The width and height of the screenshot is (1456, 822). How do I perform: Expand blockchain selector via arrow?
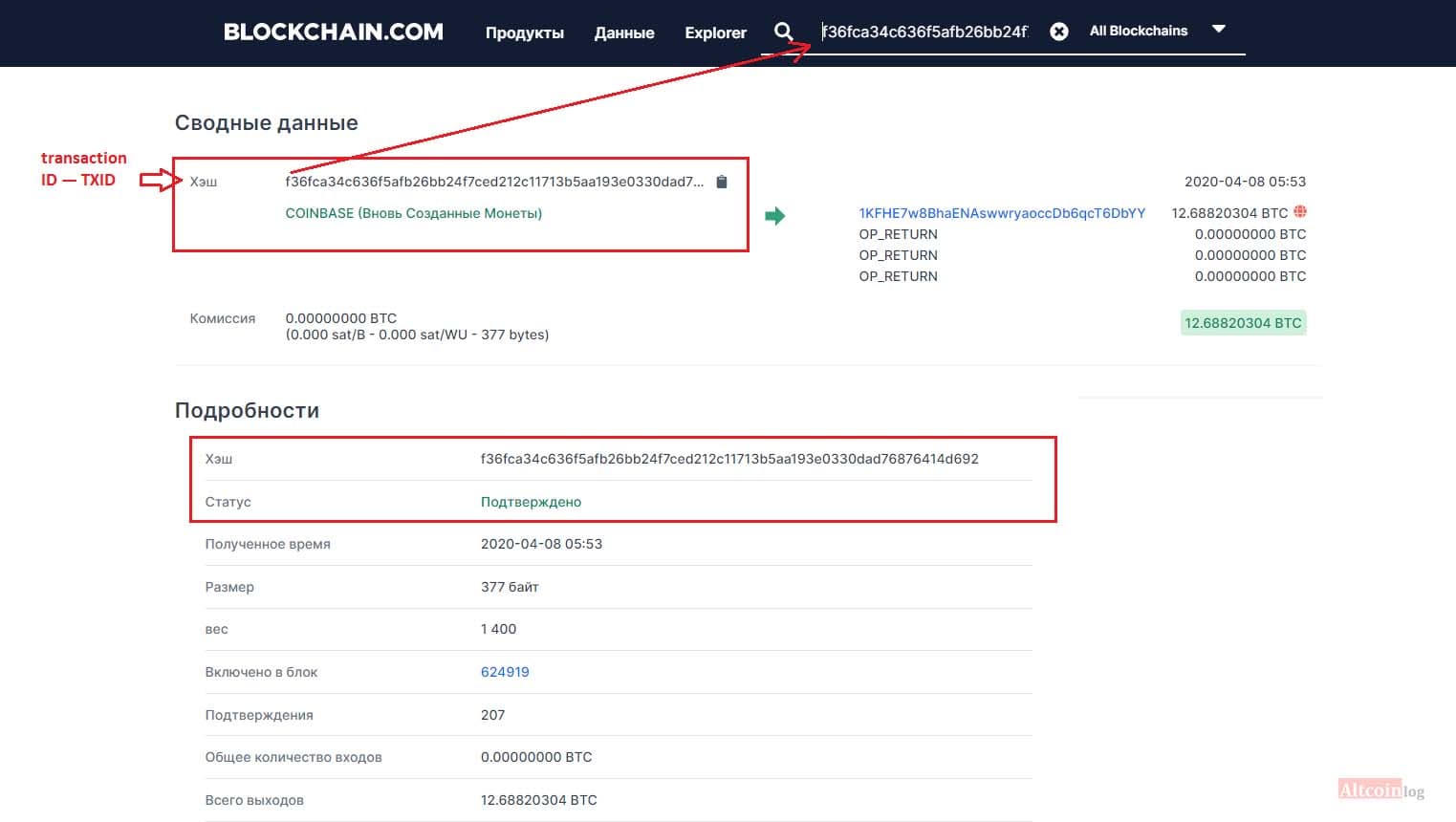[x=1219, y=30]
